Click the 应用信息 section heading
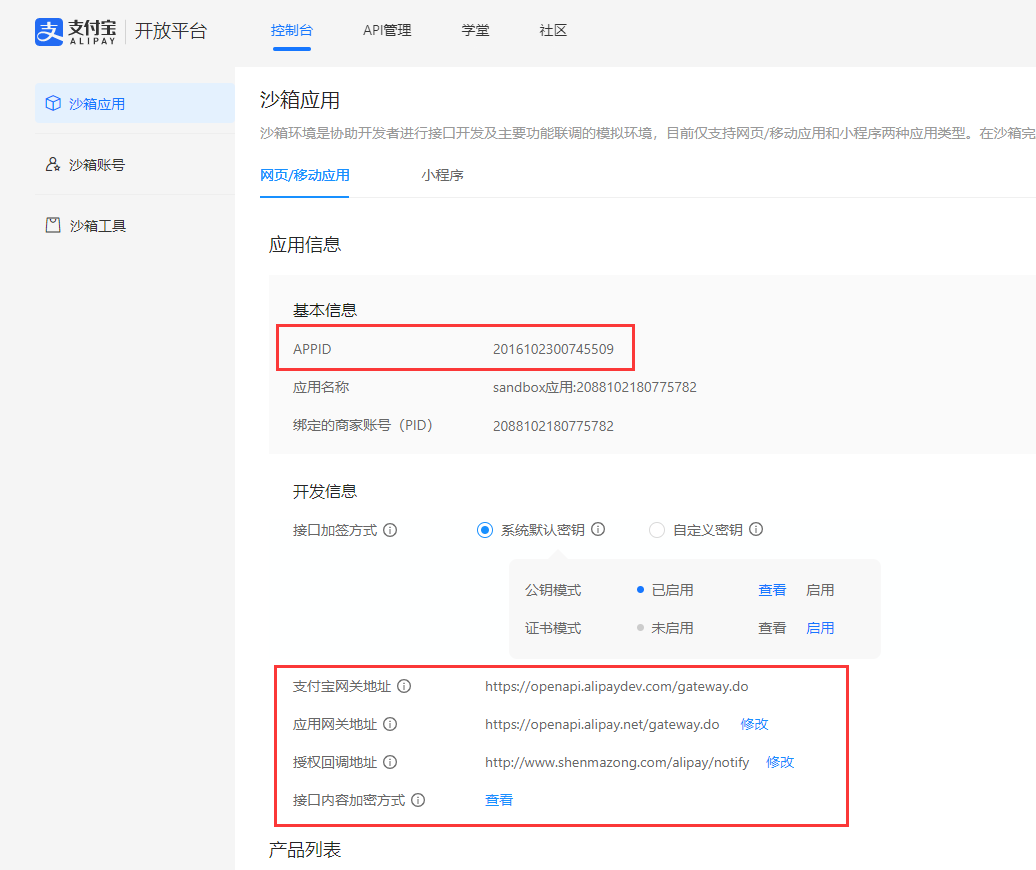Screen dimensions: 1036x870 pos(305,245)
